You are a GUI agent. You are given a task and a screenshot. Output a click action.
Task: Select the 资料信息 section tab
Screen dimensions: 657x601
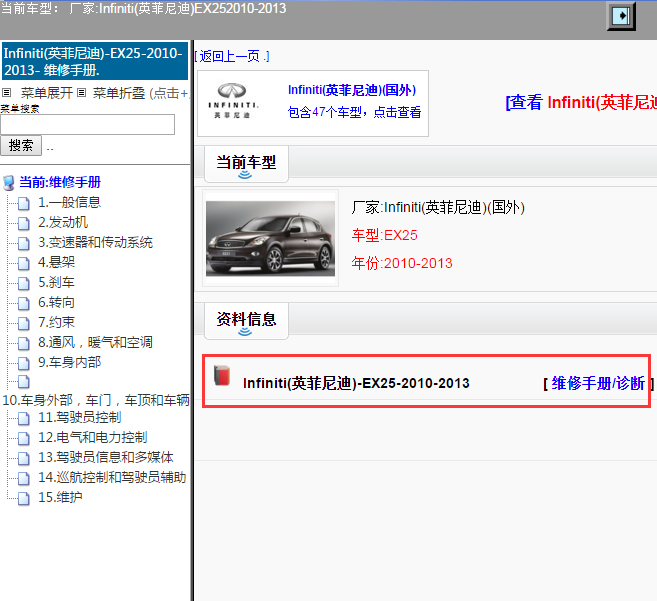click(246, 321)
